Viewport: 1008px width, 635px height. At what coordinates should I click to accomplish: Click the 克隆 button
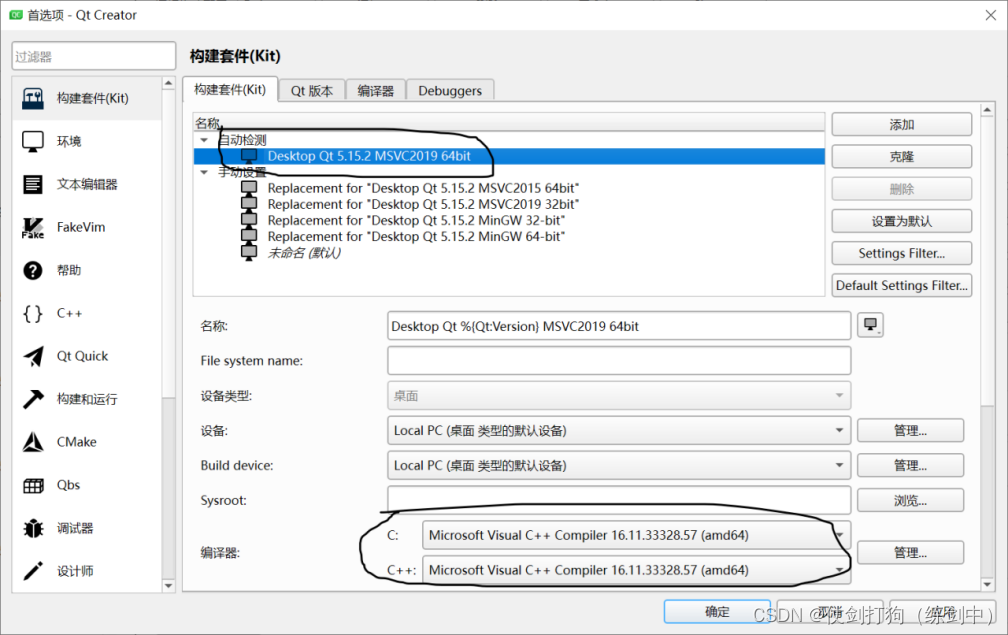[901, 157]
